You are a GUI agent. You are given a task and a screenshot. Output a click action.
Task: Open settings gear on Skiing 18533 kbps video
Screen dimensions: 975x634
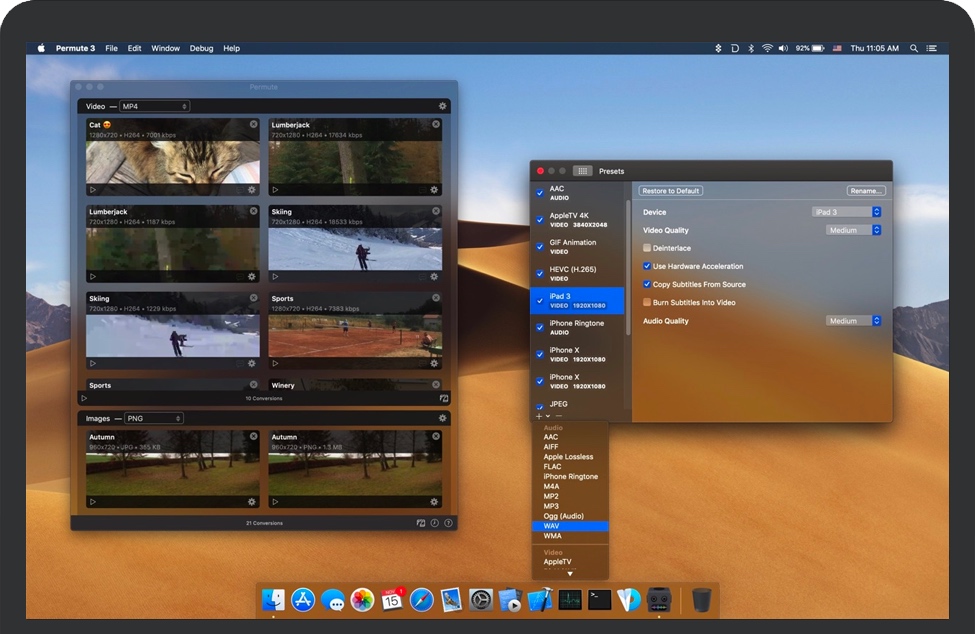(x=434, y=276)
